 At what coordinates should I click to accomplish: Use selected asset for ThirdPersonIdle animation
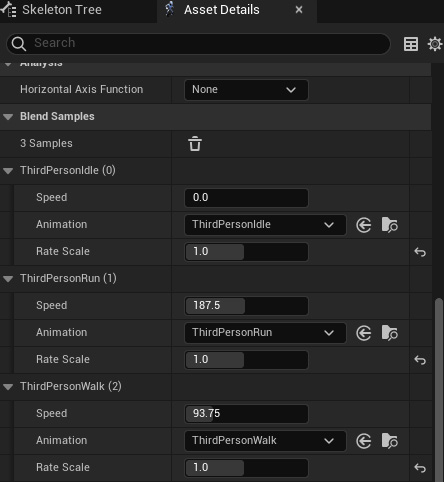pos(363,225)
